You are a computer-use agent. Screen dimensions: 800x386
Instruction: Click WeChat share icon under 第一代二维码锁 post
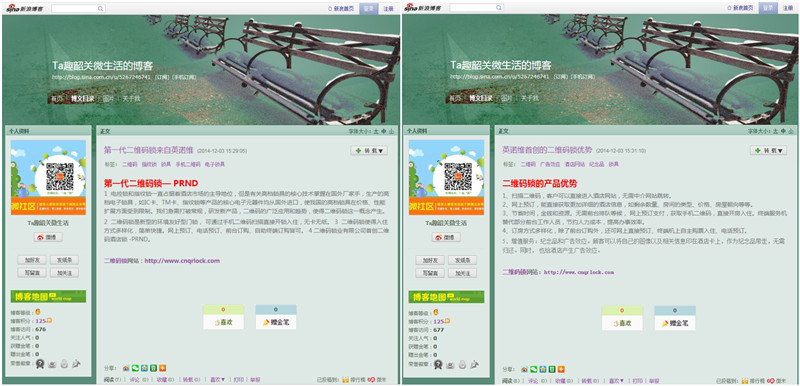135,368
